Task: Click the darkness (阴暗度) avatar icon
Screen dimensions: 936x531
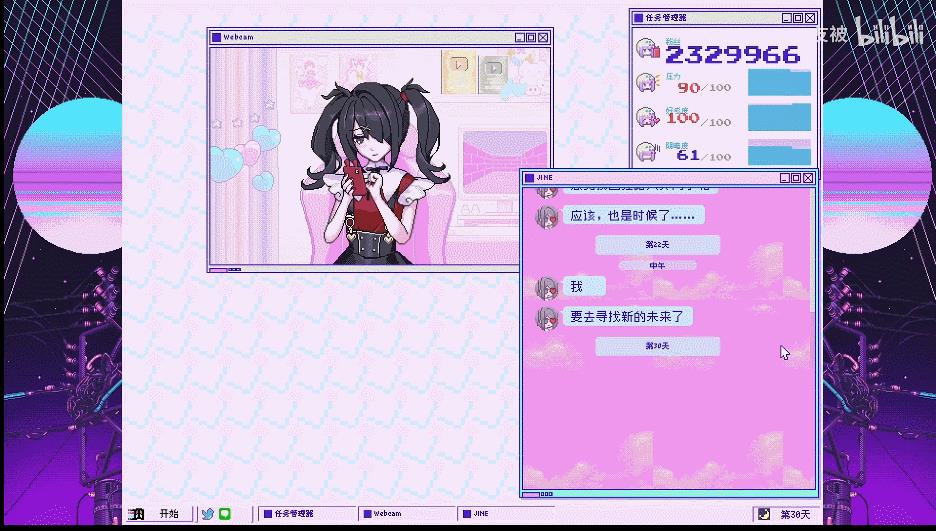Action: [647, 152]
